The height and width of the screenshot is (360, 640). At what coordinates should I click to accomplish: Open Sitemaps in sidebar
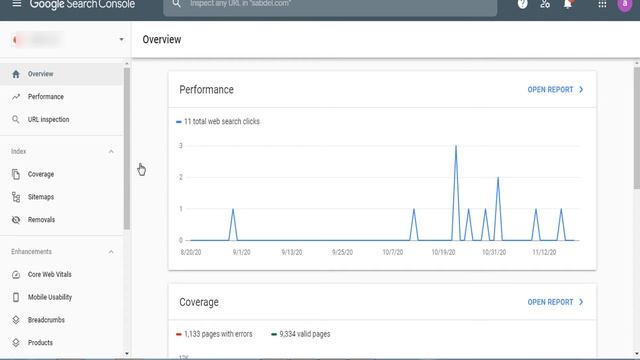click(x=61, y=197)
